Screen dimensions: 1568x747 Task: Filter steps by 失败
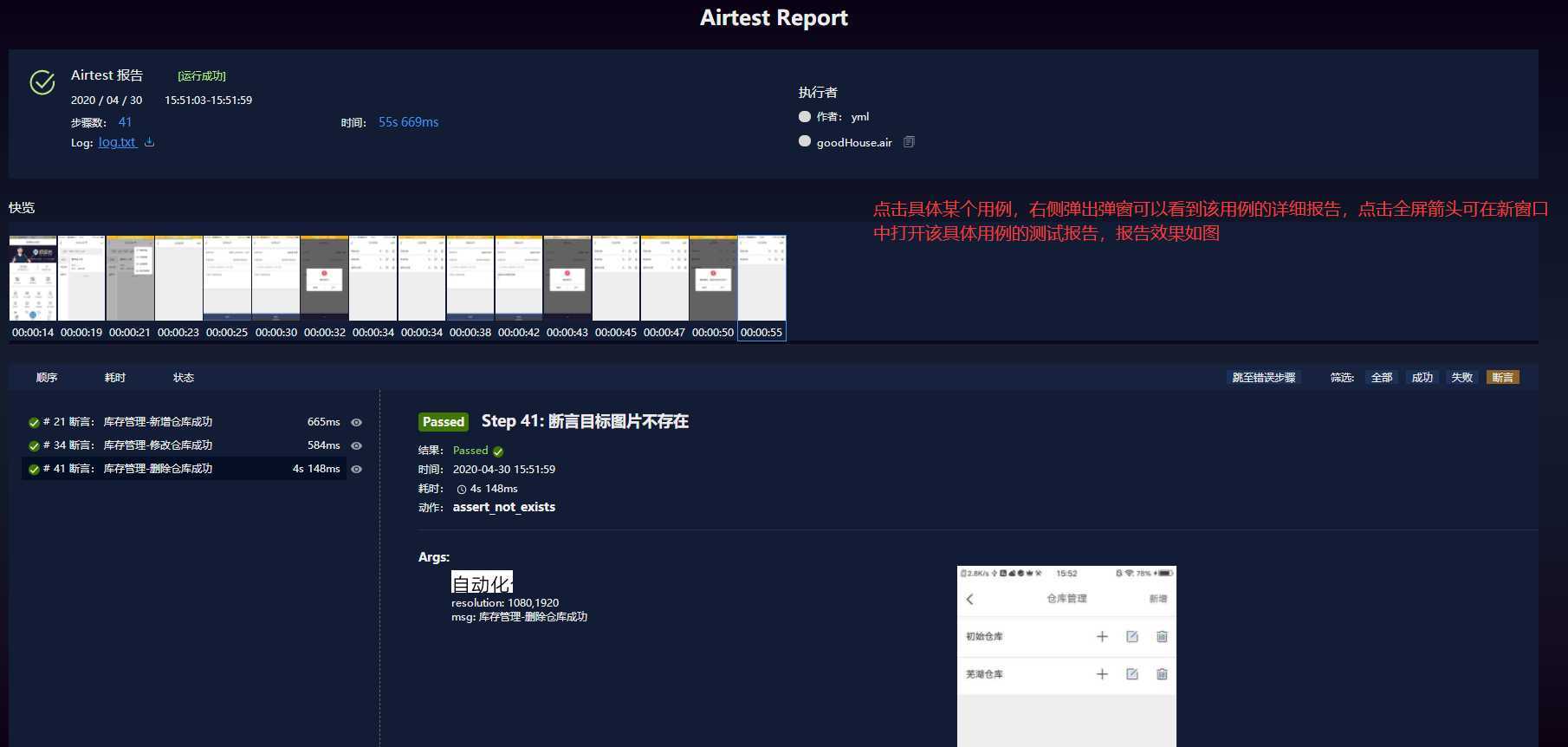1462,377
